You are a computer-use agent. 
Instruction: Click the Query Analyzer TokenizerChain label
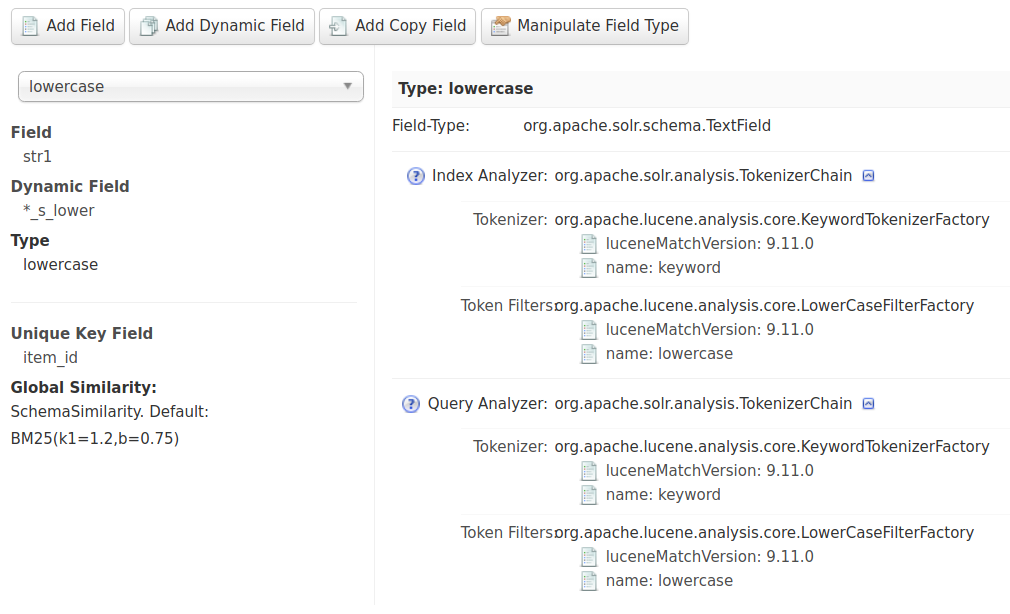tap(703, 404)
